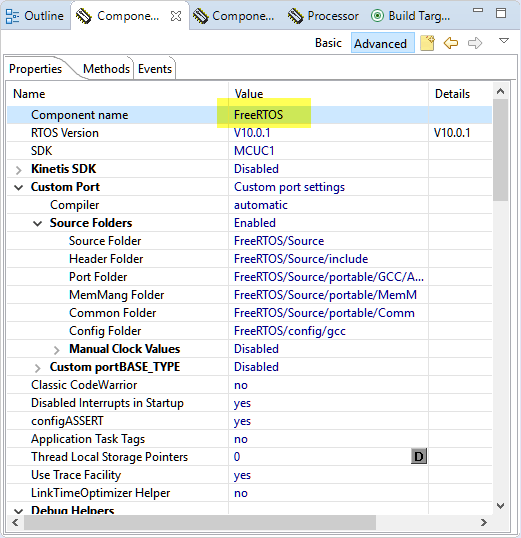Close the Component Inspector tab with X
The height and width of the screenshot is (538, 521).
176,16
